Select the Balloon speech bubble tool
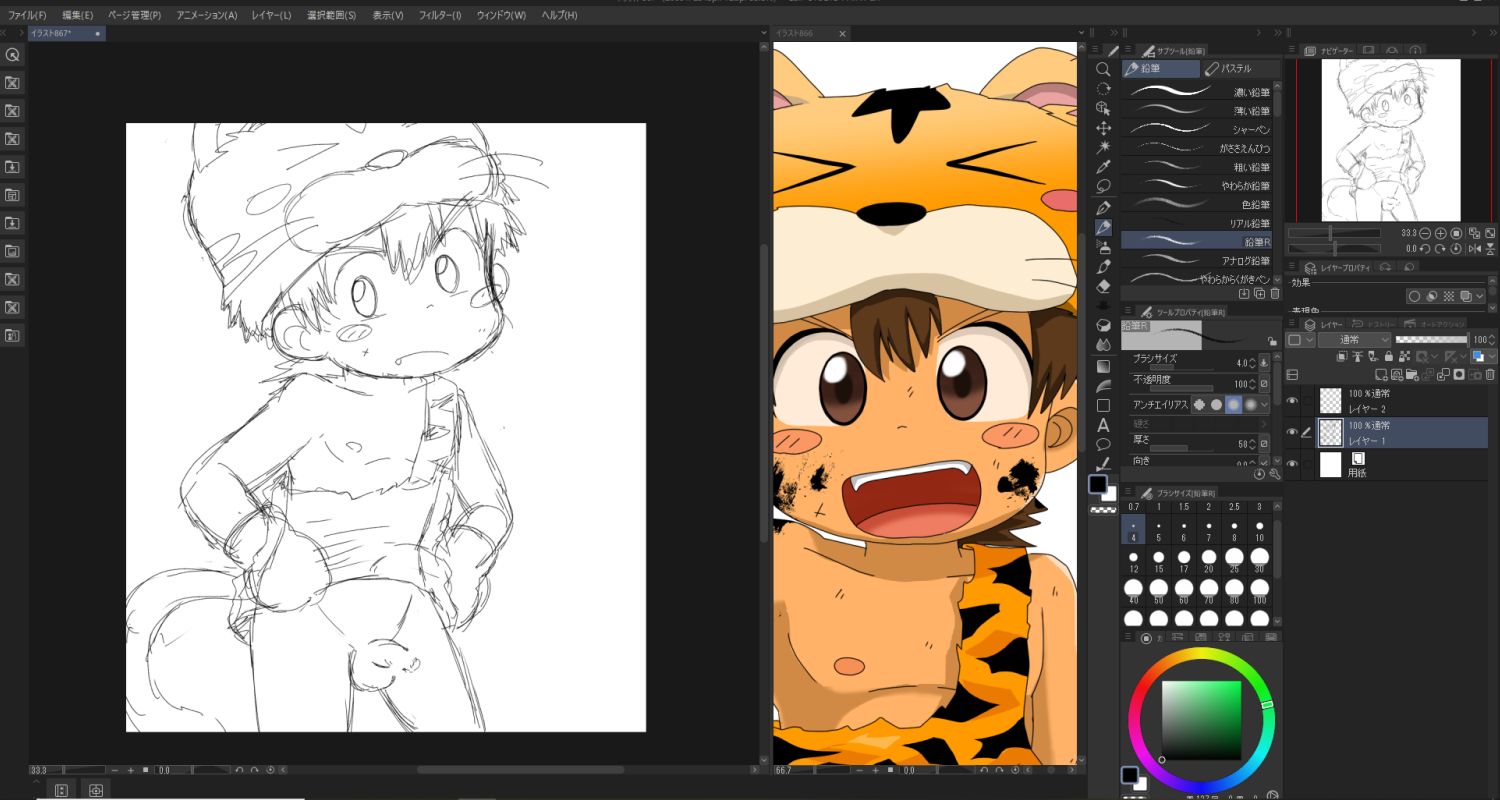This screenshot has width=1500, height=800. click(x=1103, y=444)
